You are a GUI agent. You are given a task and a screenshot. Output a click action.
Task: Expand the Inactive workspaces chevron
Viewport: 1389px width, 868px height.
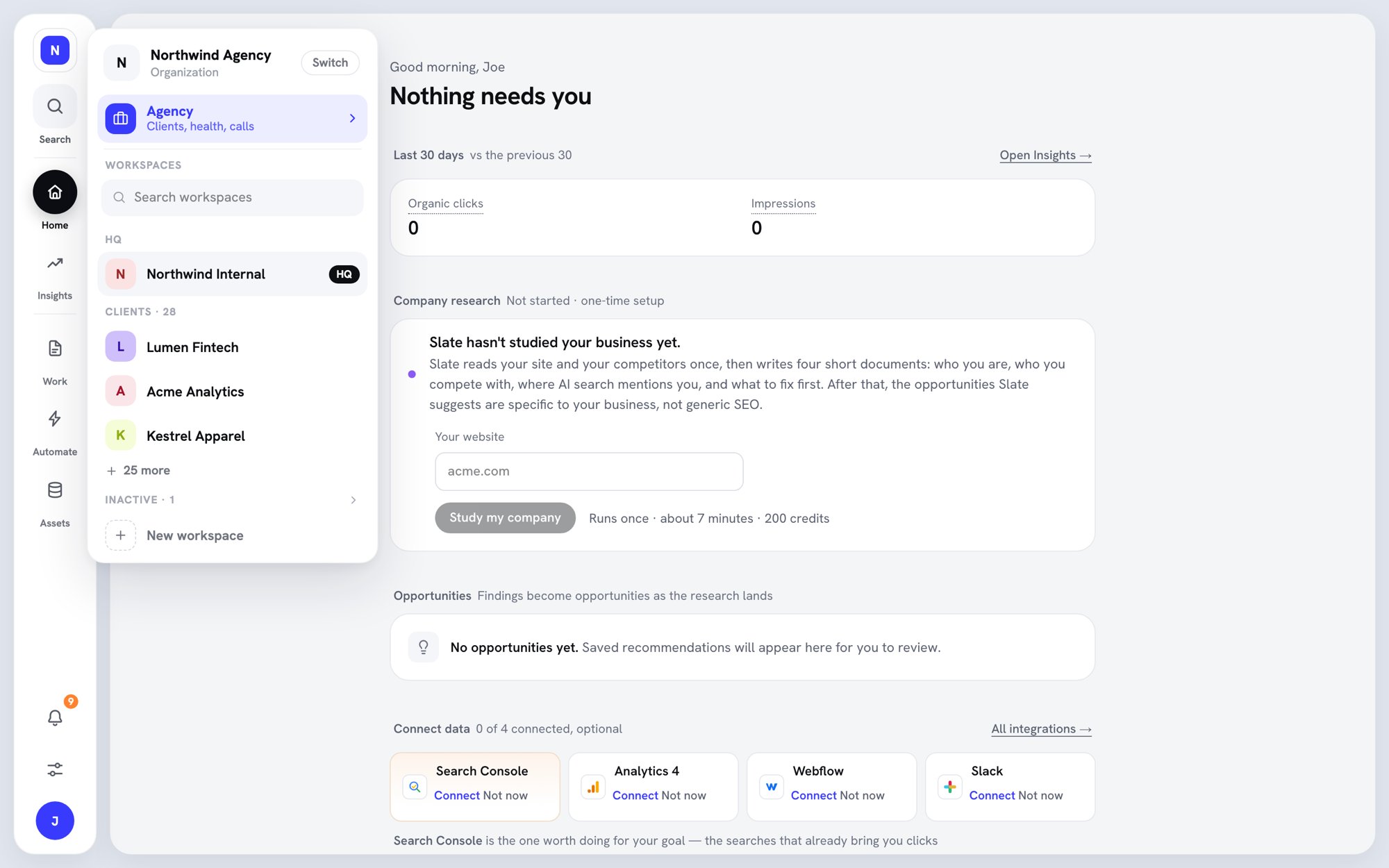pyautogui.click(x=354, y=500)
